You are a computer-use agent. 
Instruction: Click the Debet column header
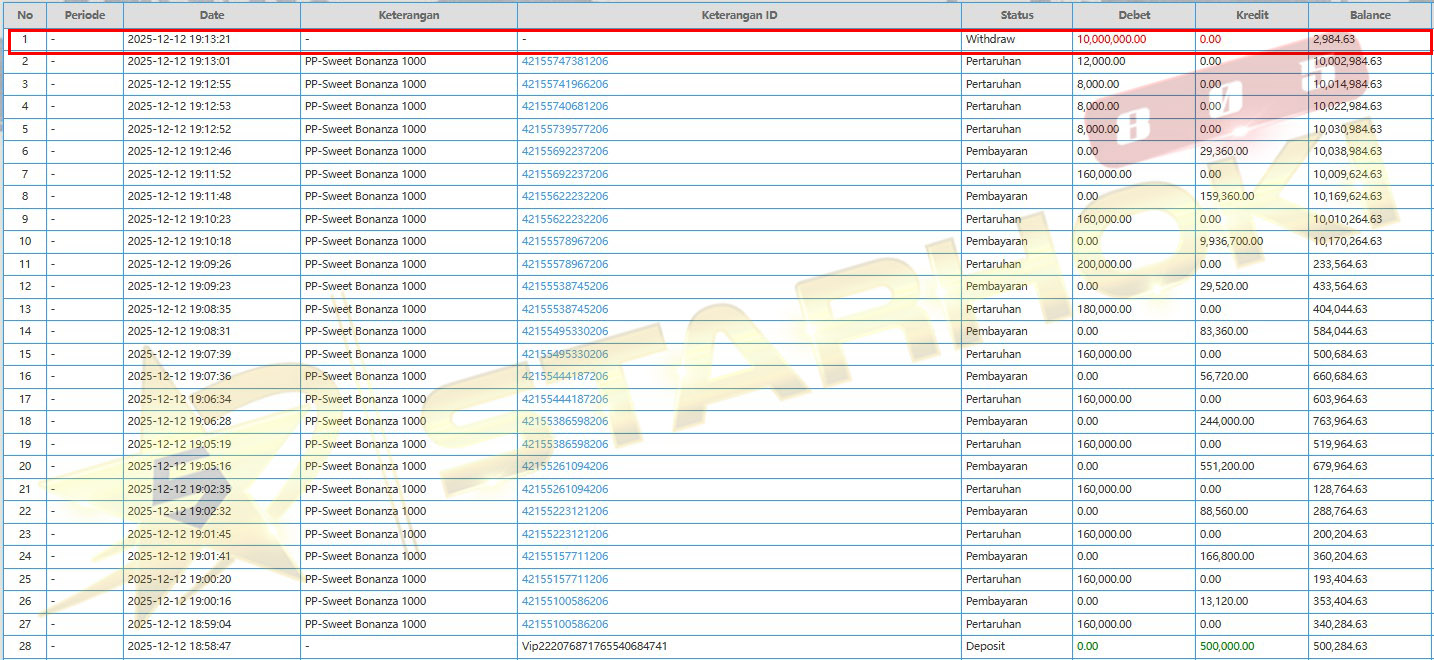point(1133,15)
